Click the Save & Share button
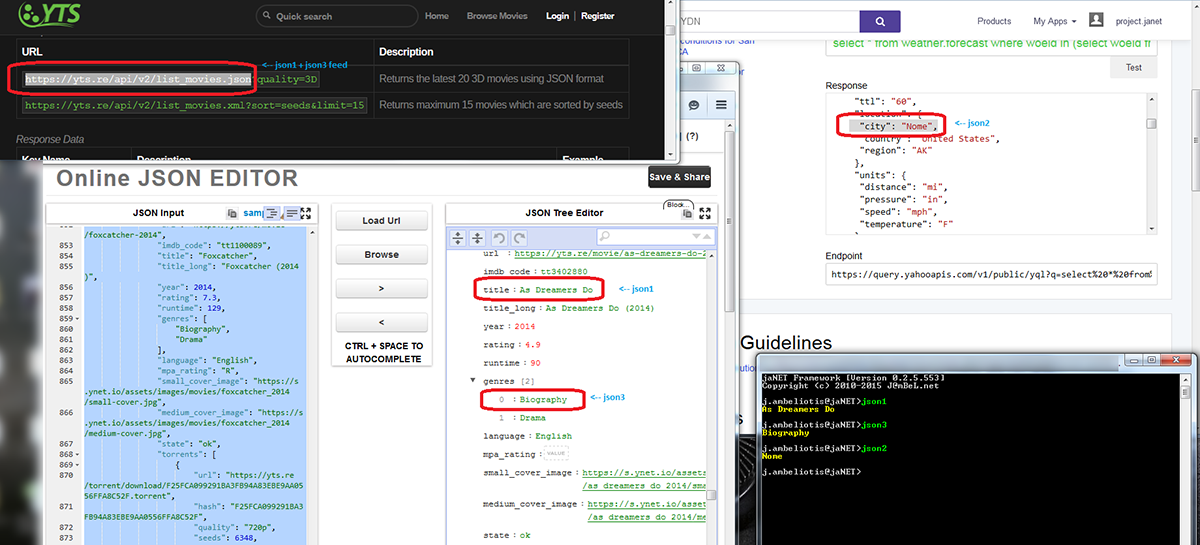Viewport: 1200px width, 545px height. (x=680, y=177)
